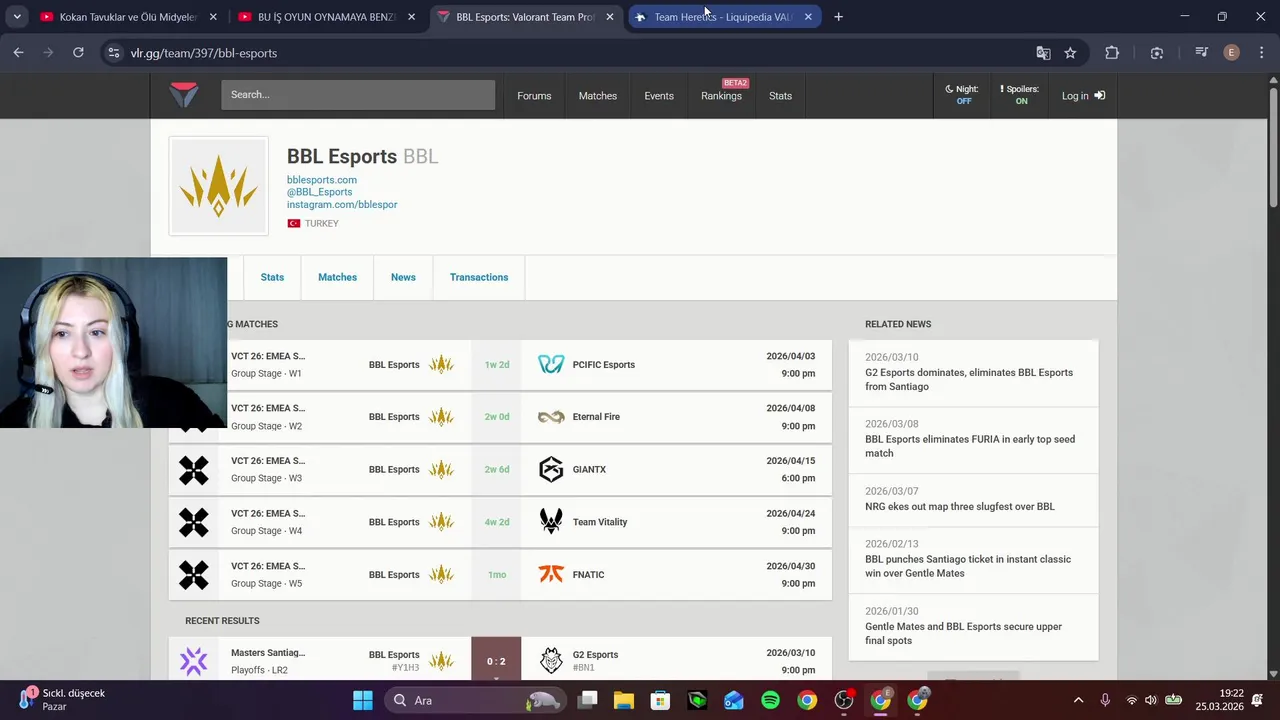This screenshot has height=720, width=1280.
Task: Open news: NRG ekes out map three slugfest
Action: [973, 500]
